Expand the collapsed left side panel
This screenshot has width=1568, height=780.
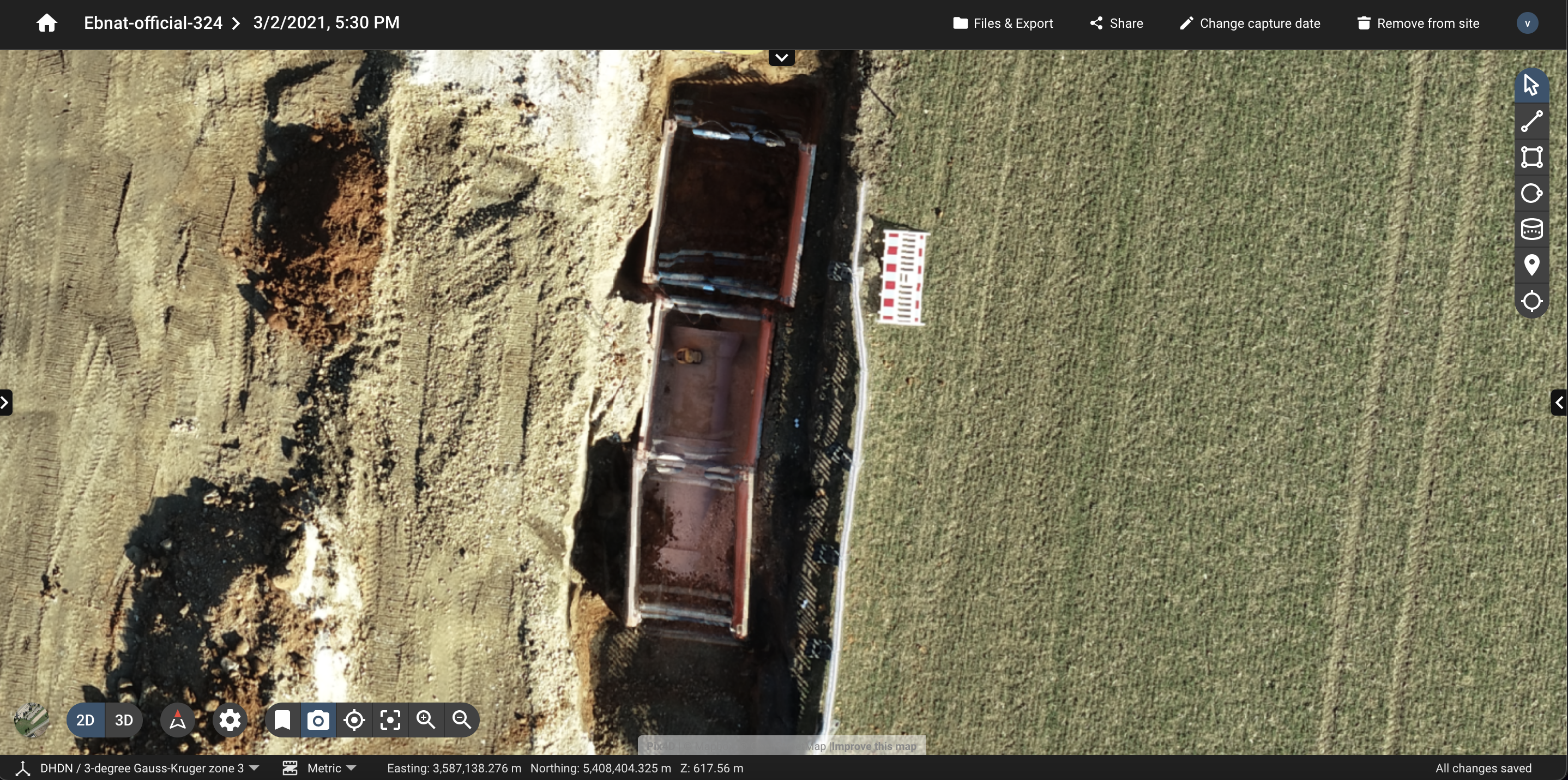(x=5, y=403)
